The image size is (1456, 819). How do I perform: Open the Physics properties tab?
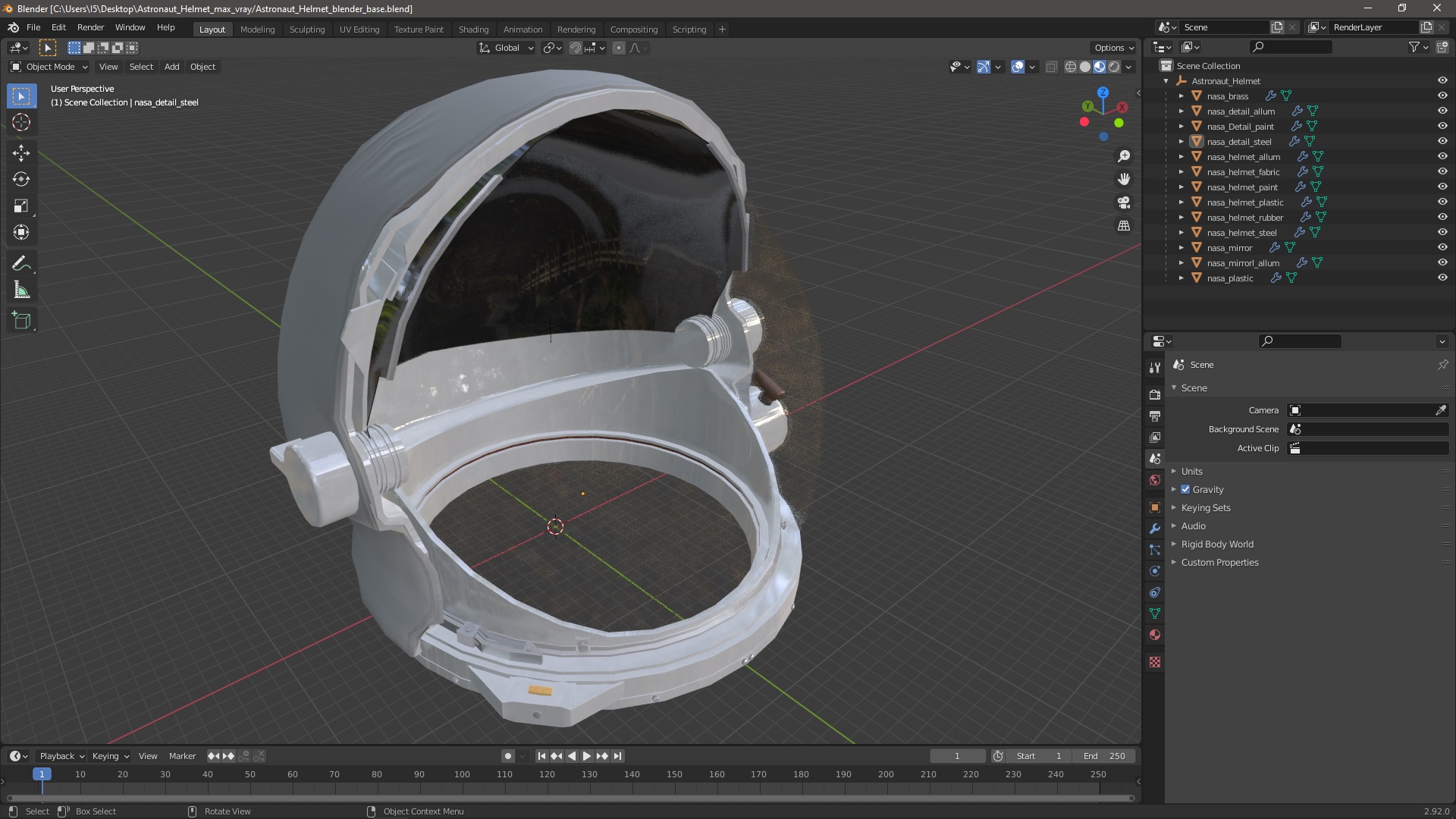tap(1155, 571)
